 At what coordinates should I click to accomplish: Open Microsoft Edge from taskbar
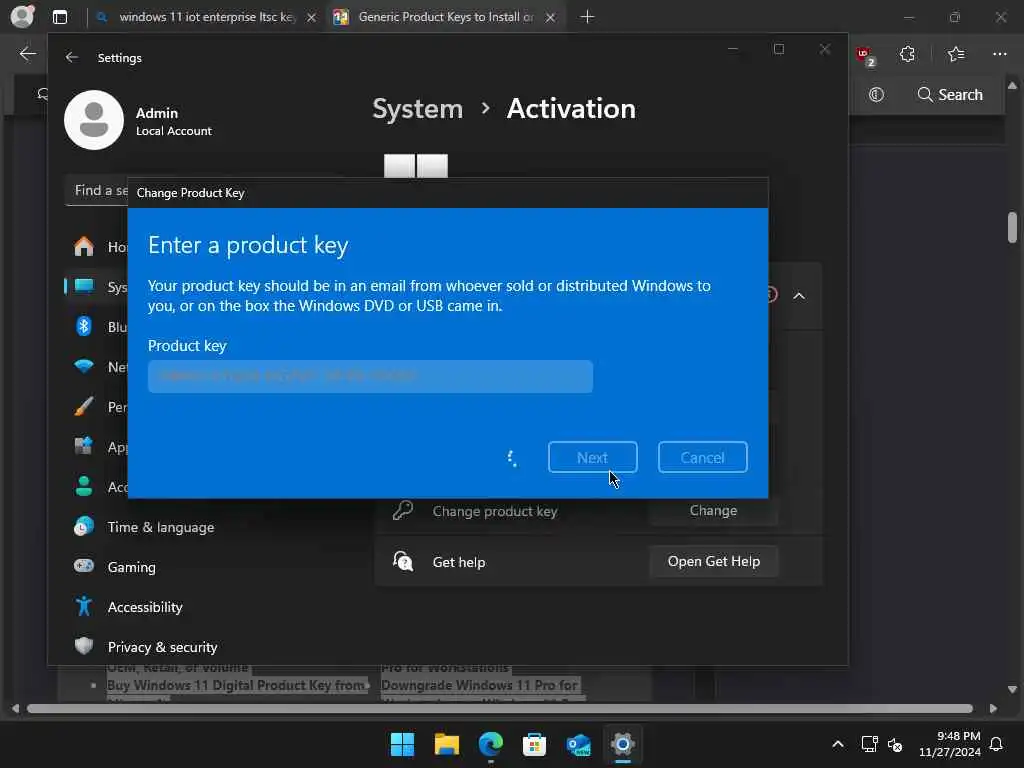pyautogui.click(x=490, y=744)
